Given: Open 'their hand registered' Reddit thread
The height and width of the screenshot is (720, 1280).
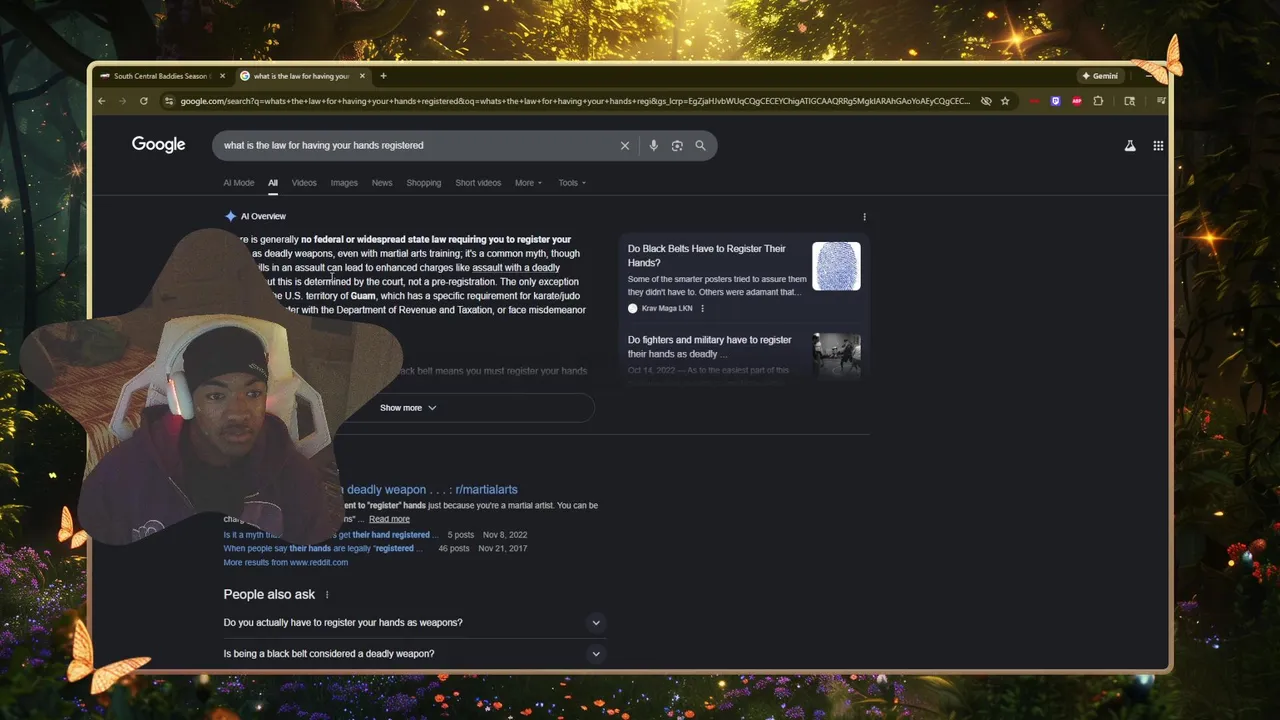Looking at the screenshot, I should [330, 535].
